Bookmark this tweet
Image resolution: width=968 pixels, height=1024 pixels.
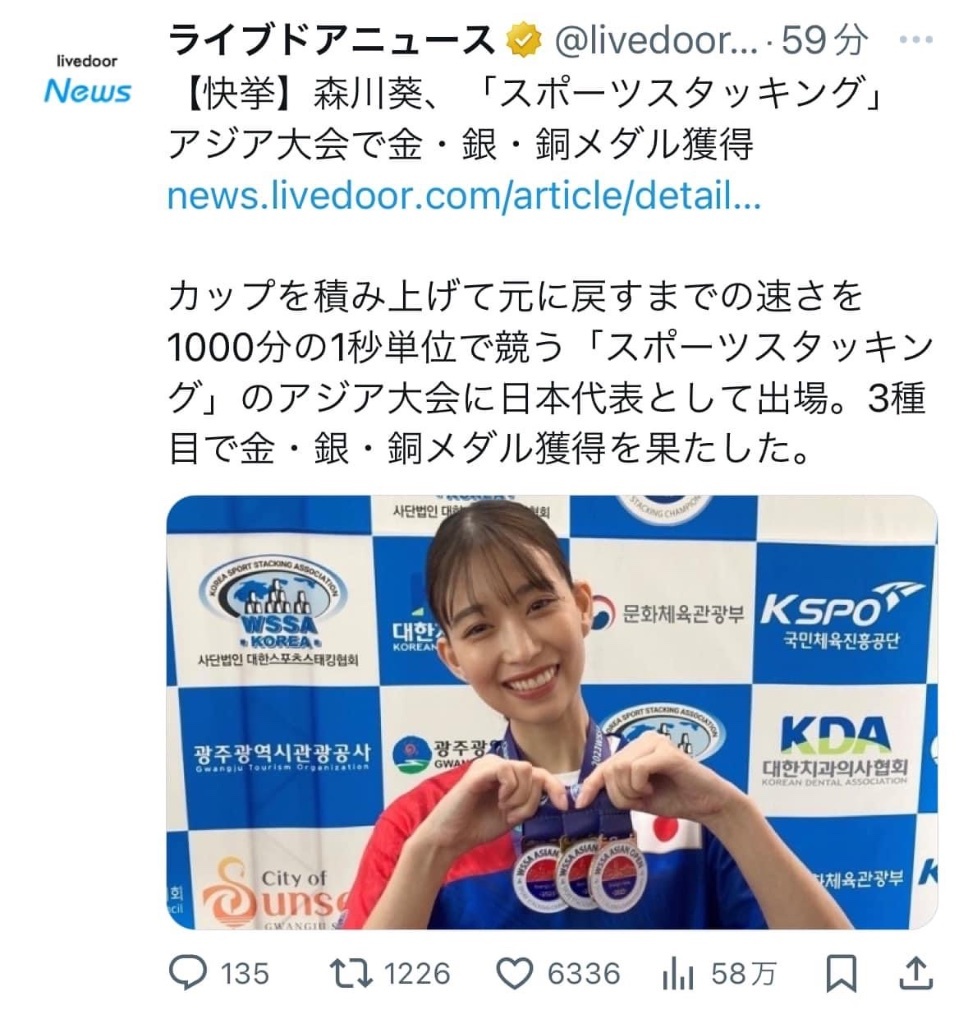[841, 974]
